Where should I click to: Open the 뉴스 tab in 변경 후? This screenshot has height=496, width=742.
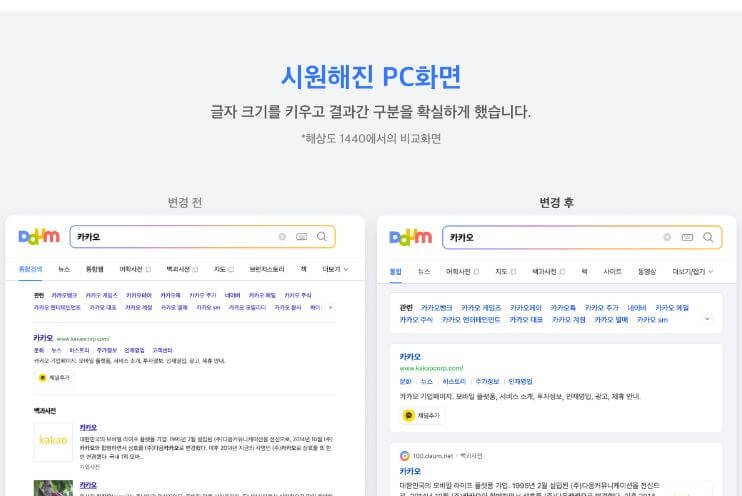424,271
